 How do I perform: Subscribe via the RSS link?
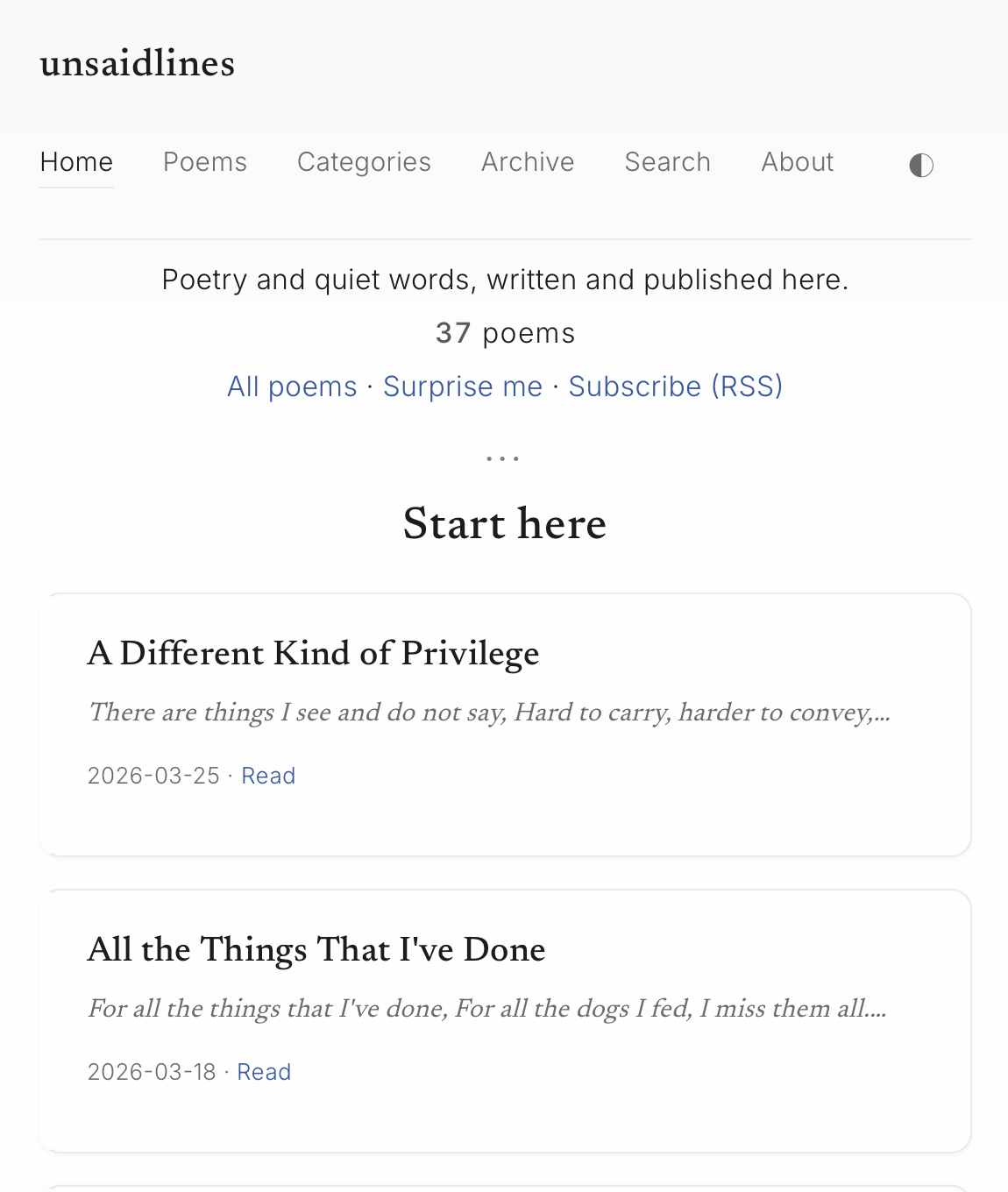[x=676, y=387]
